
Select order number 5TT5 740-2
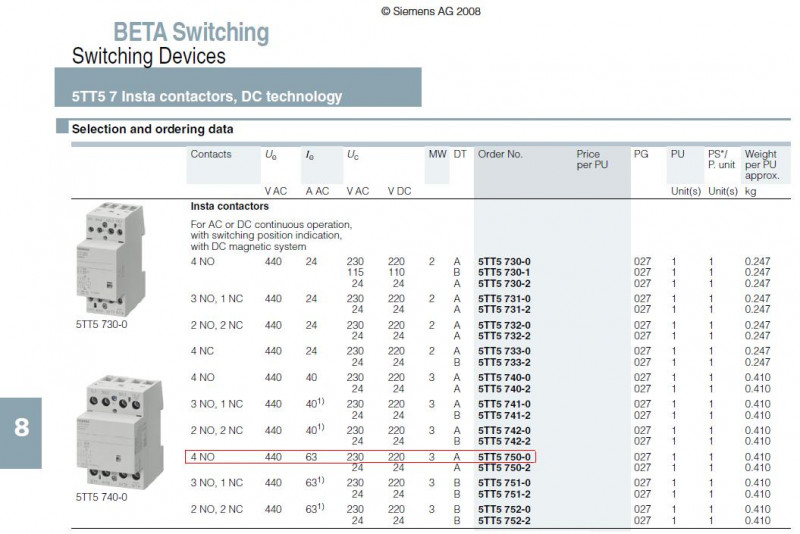[504, 389]
